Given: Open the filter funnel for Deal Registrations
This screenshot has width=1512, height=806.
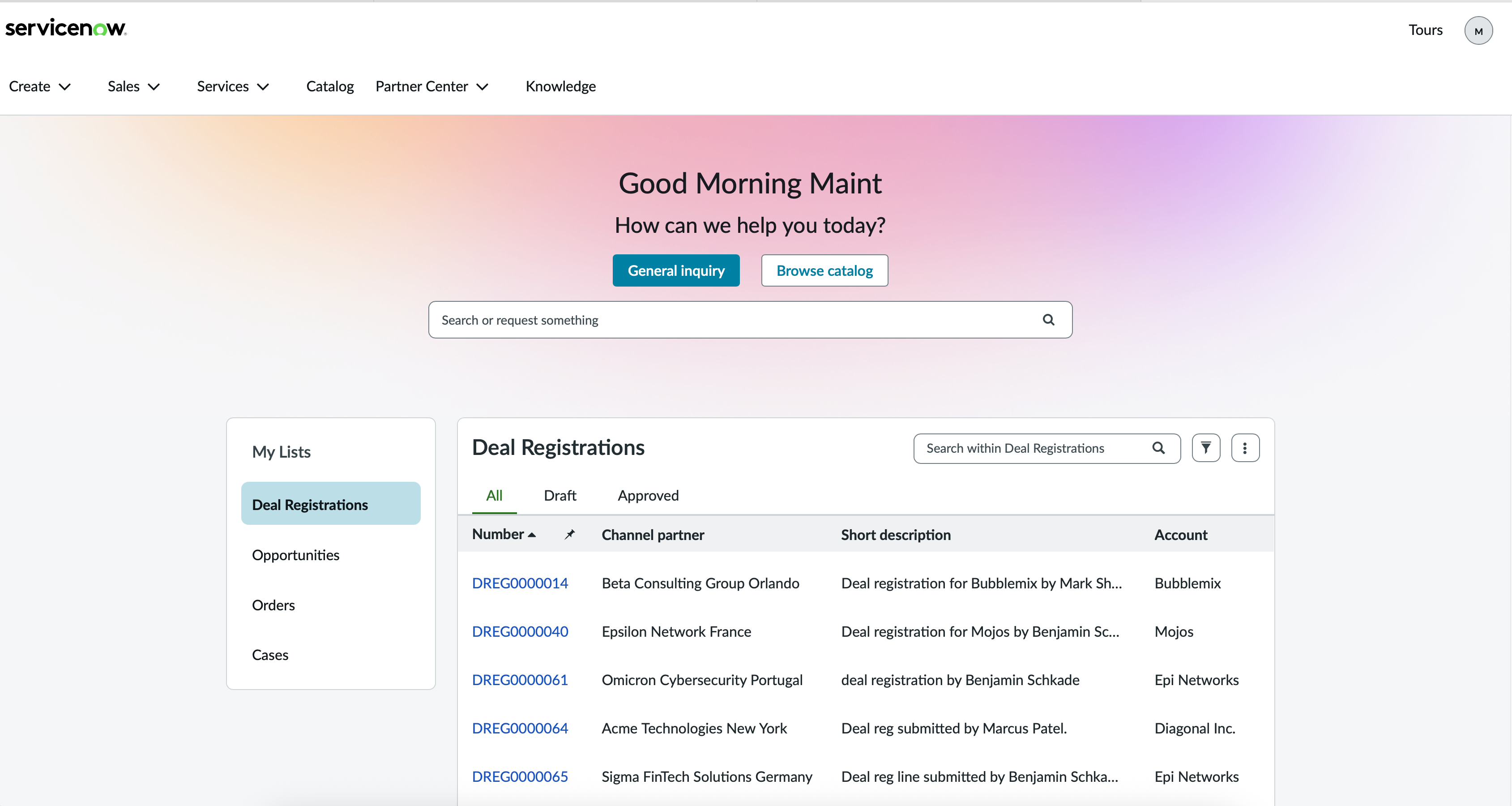Looking at the screenshot, I should pos(1205,449).
